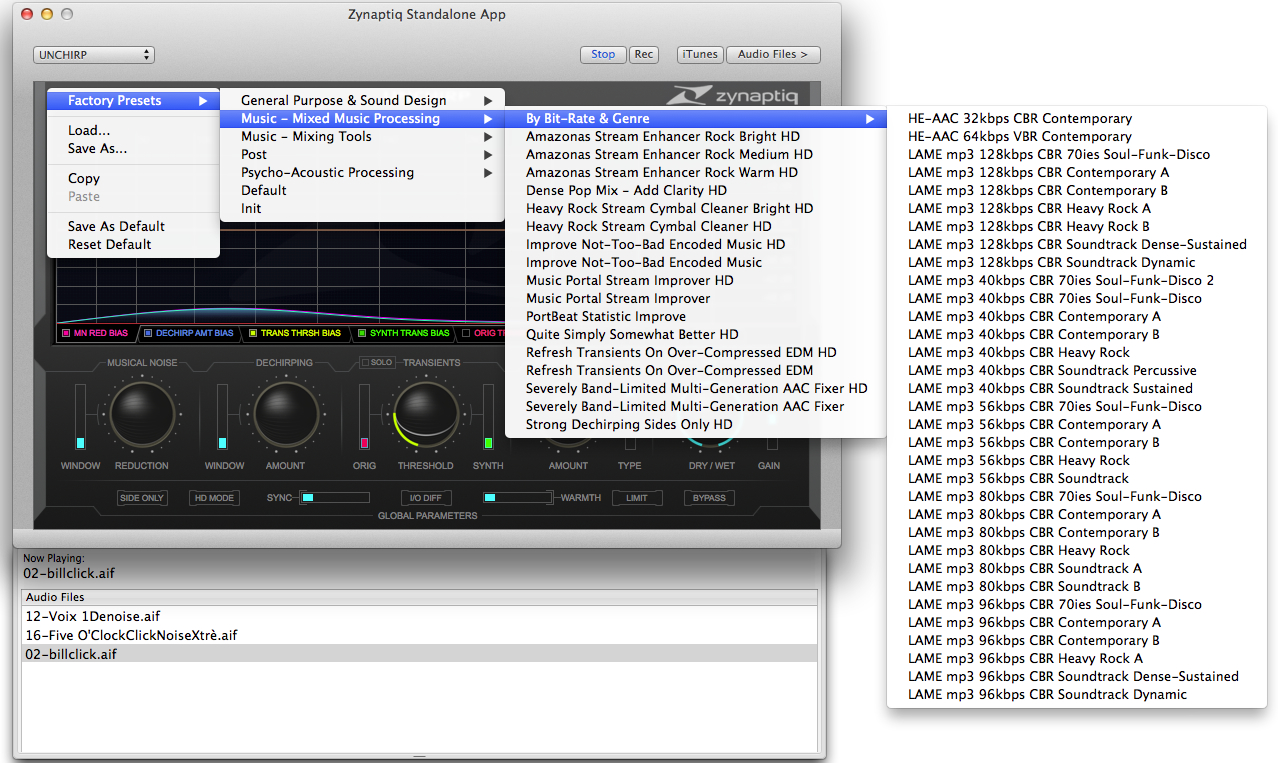Select Dense Pop Mix - Add Clarity HD
The width and height of the screenshot is (1278, 763).
[x=626, y=190]
